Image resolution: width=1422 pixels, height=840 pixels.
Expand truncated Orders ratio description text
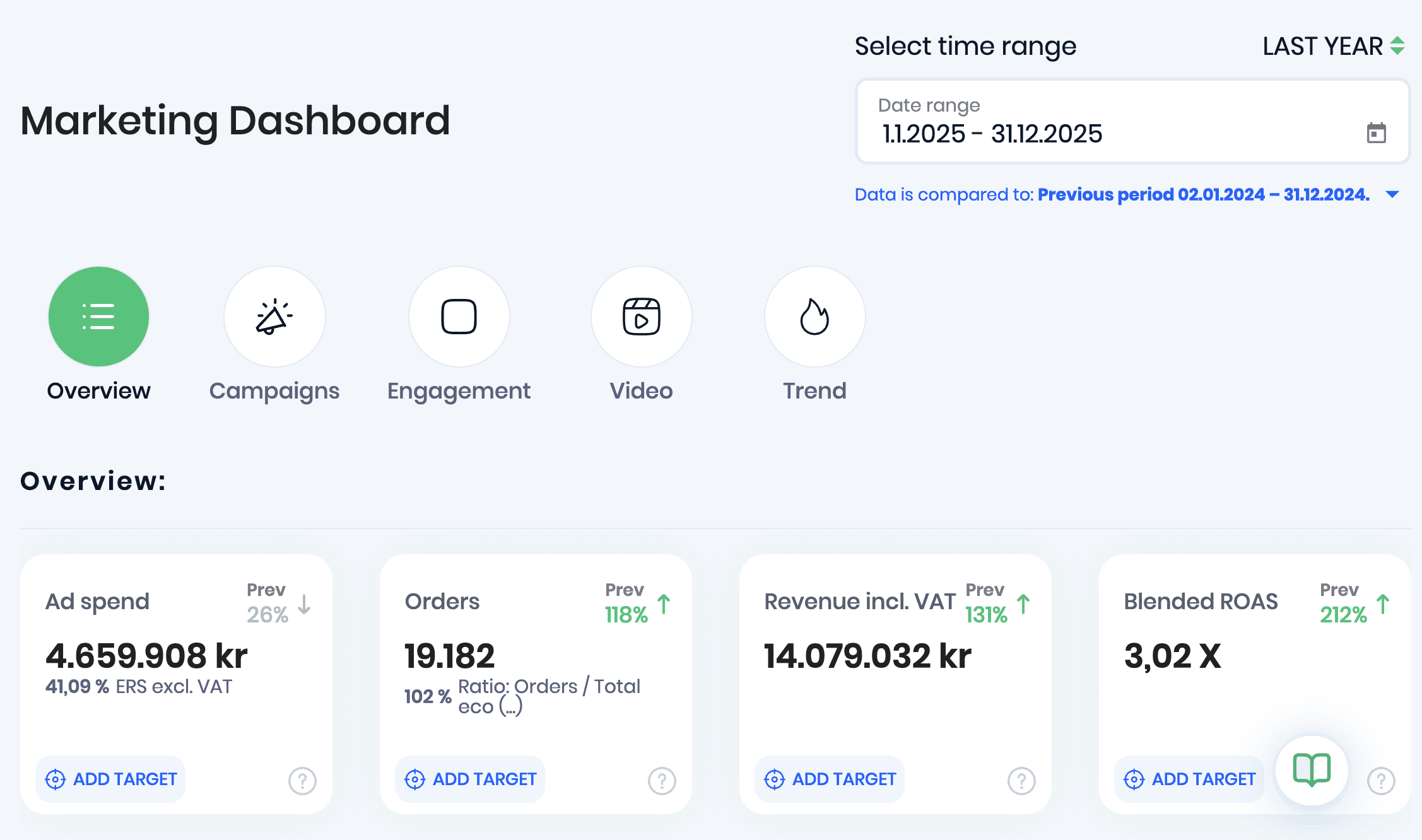tap(510, 707)
